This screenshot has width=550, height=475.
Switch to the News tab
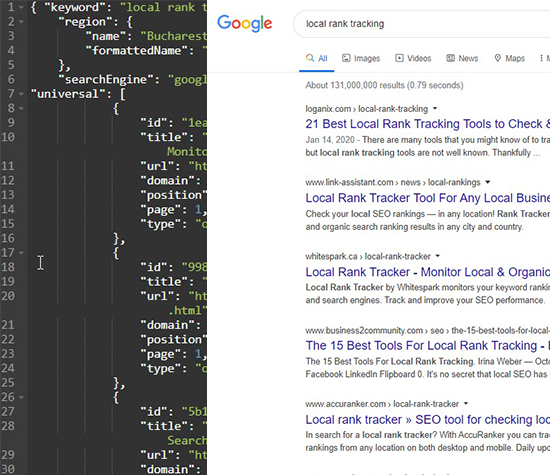(462, 58)
